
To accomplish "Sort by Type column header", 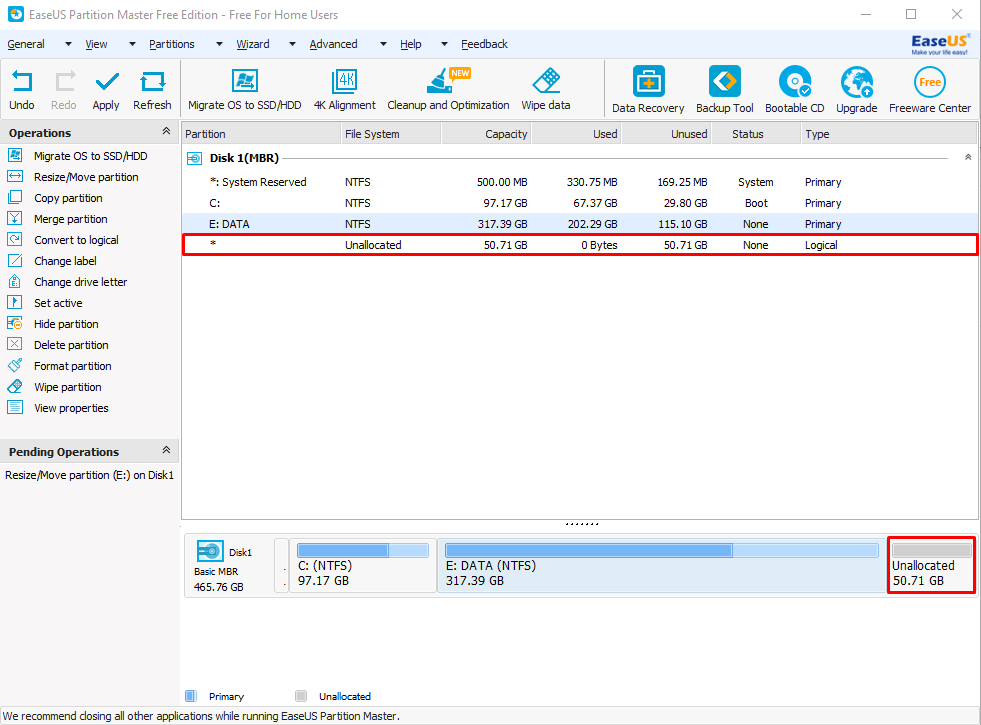I will (x=889, y=134).
